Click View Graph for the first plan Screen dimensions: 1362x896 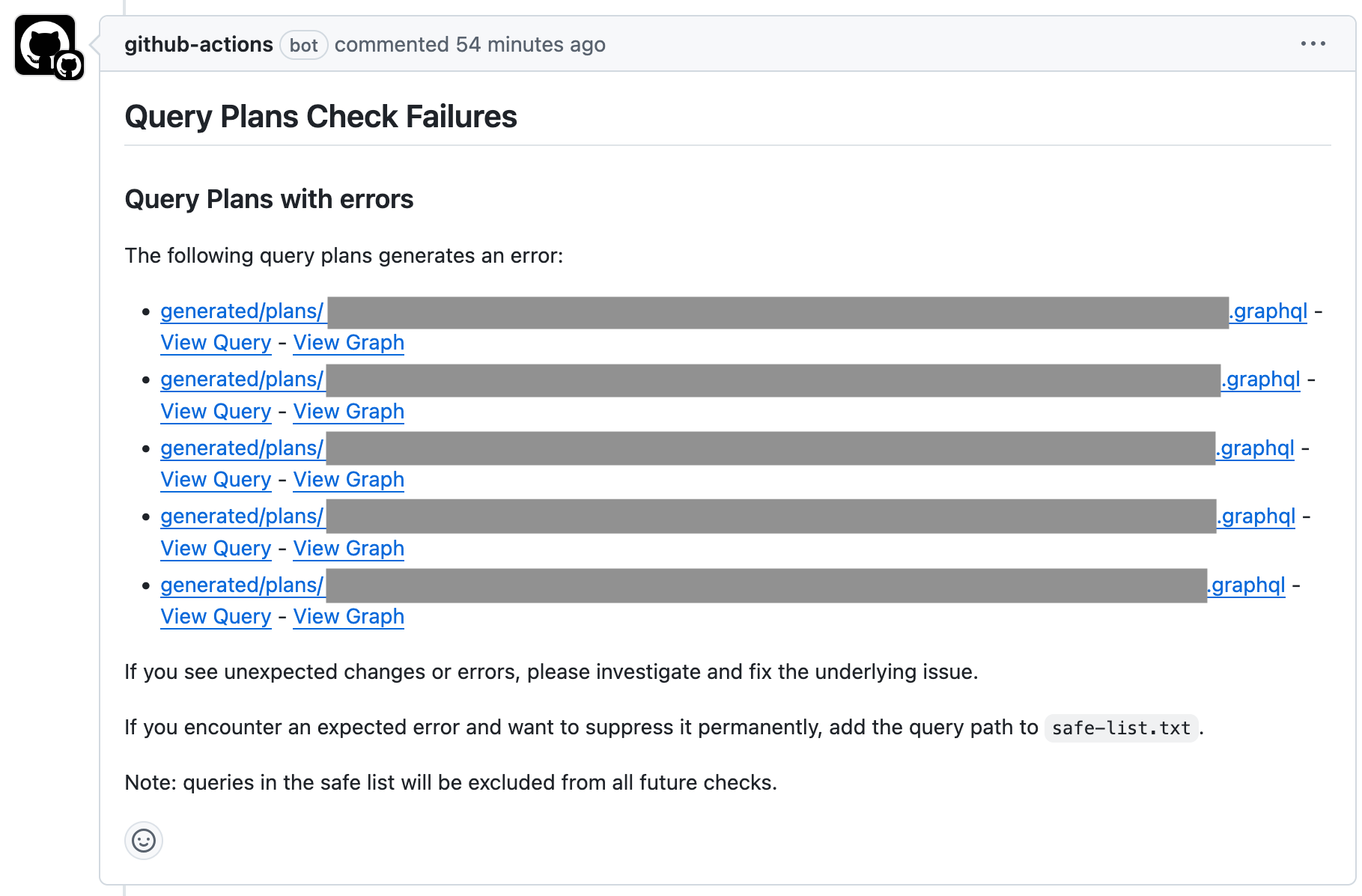(x=348, y=343)
